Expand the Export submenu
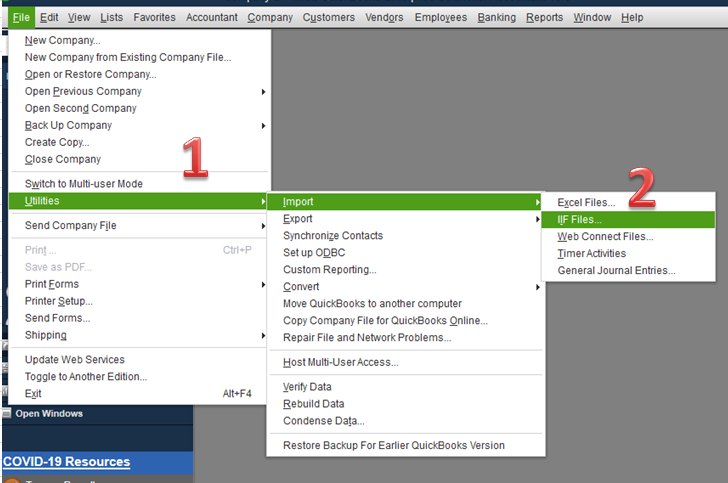Viewport: 728px width, 483px height. 405,219
